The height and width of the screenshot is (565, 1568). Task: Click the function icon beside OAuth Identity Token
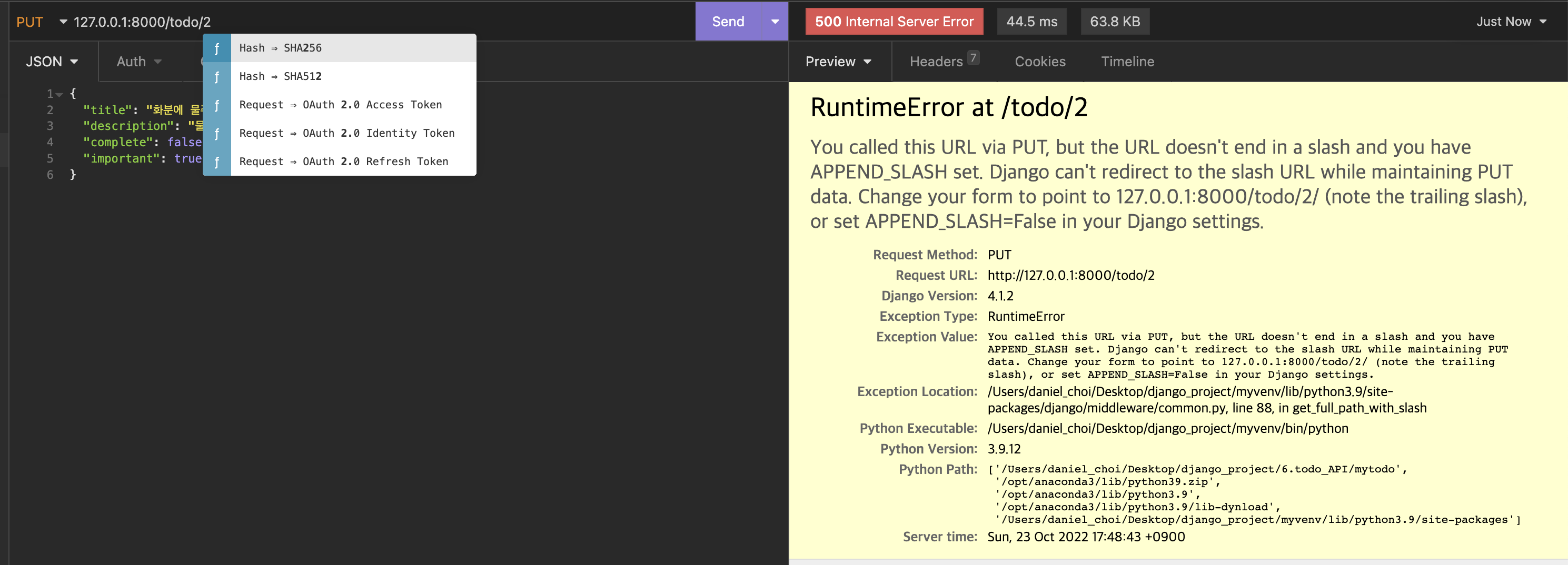click(217, 133)
